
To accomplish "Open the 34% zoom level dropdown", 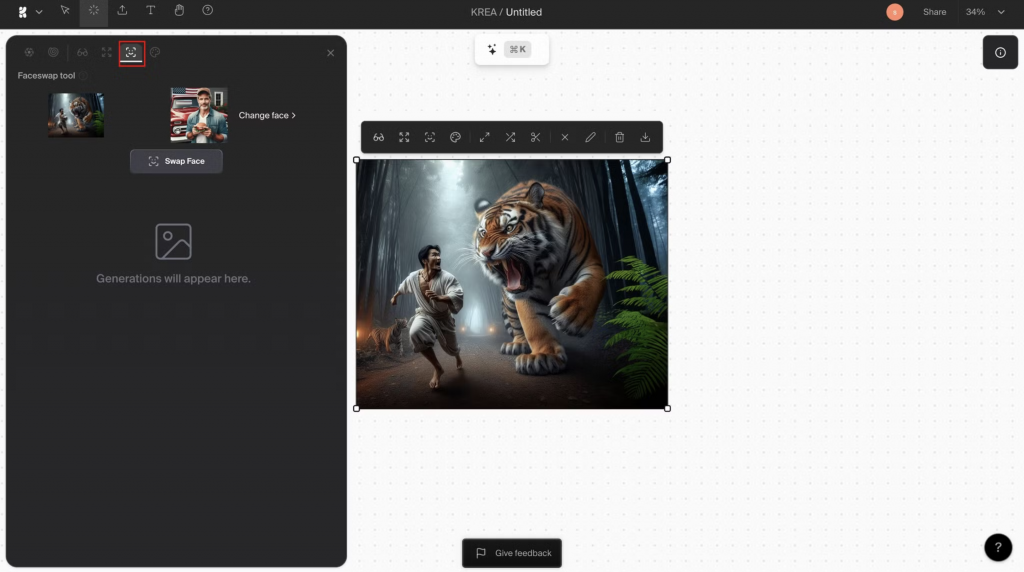I will (985, 12).
